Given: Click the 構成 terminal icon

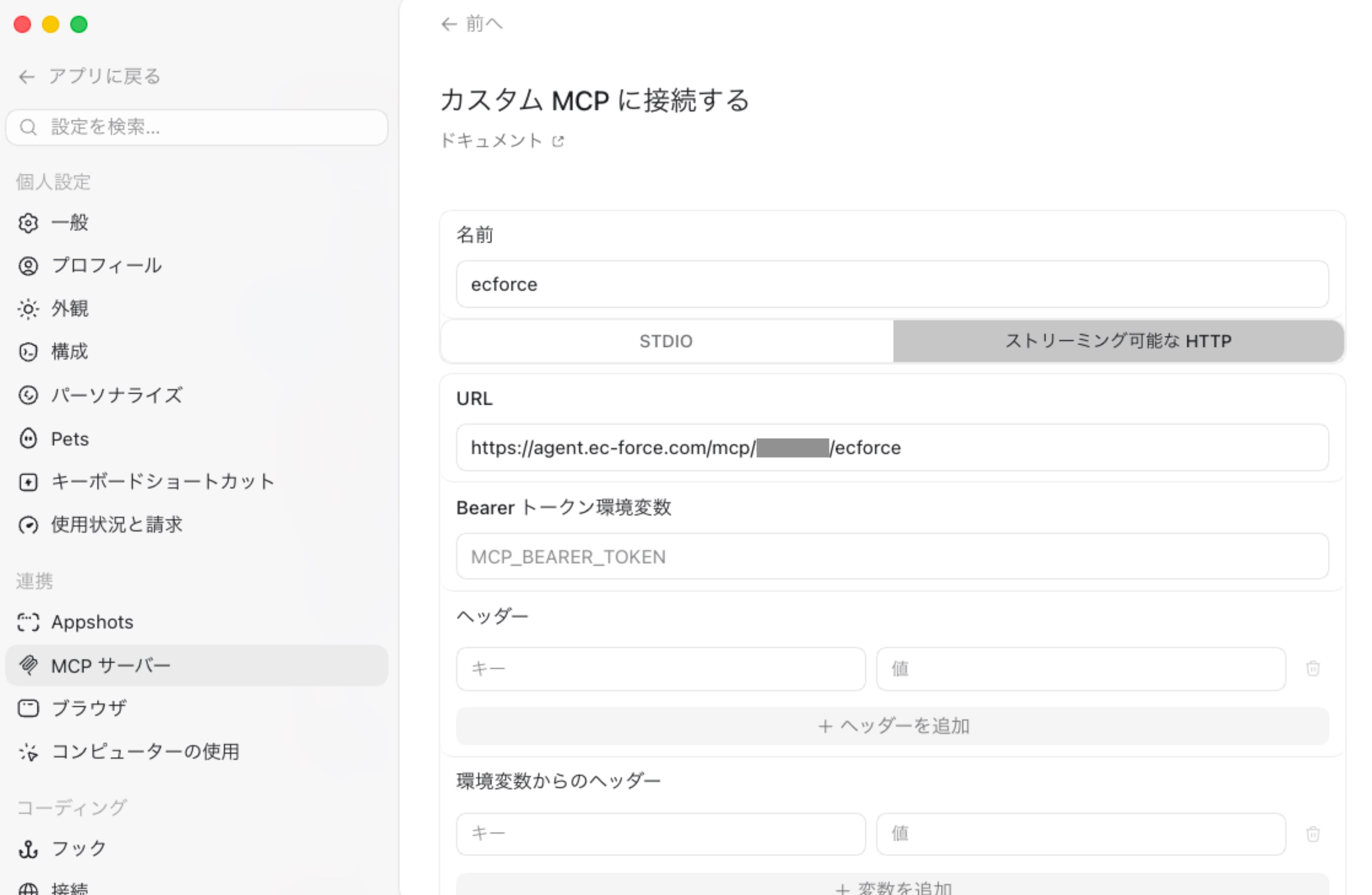Looking at the screenshot, I should pos(28,352).
